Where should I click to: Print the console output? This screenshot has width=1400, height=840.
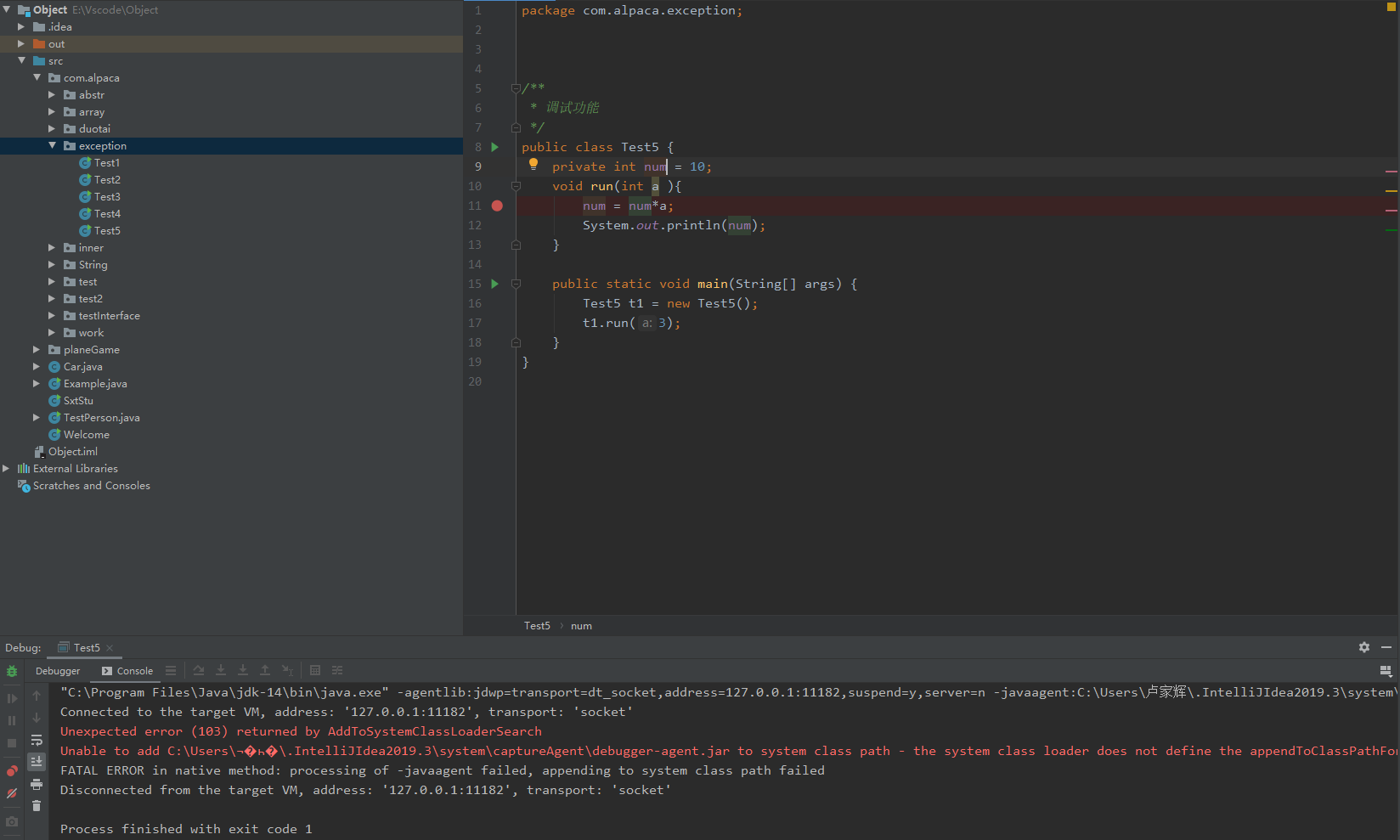click(x=37, y=784)
